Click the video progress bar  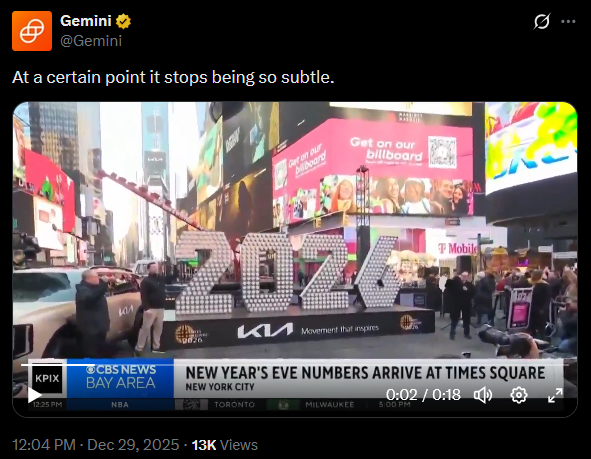coord(295,365)
